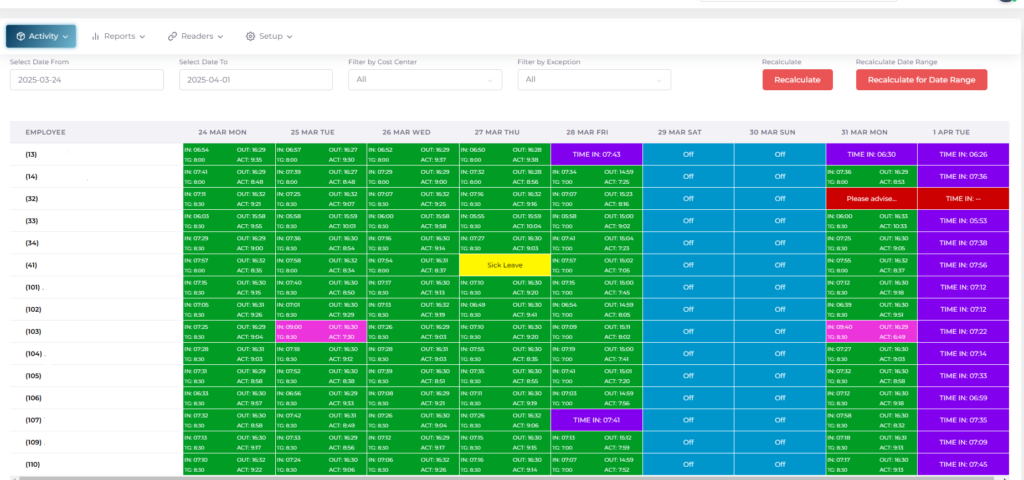This screenshot has width=1024, height=480.
Task: Click the purple TIME IN: 07:43 cell
Action: [596, 154]
